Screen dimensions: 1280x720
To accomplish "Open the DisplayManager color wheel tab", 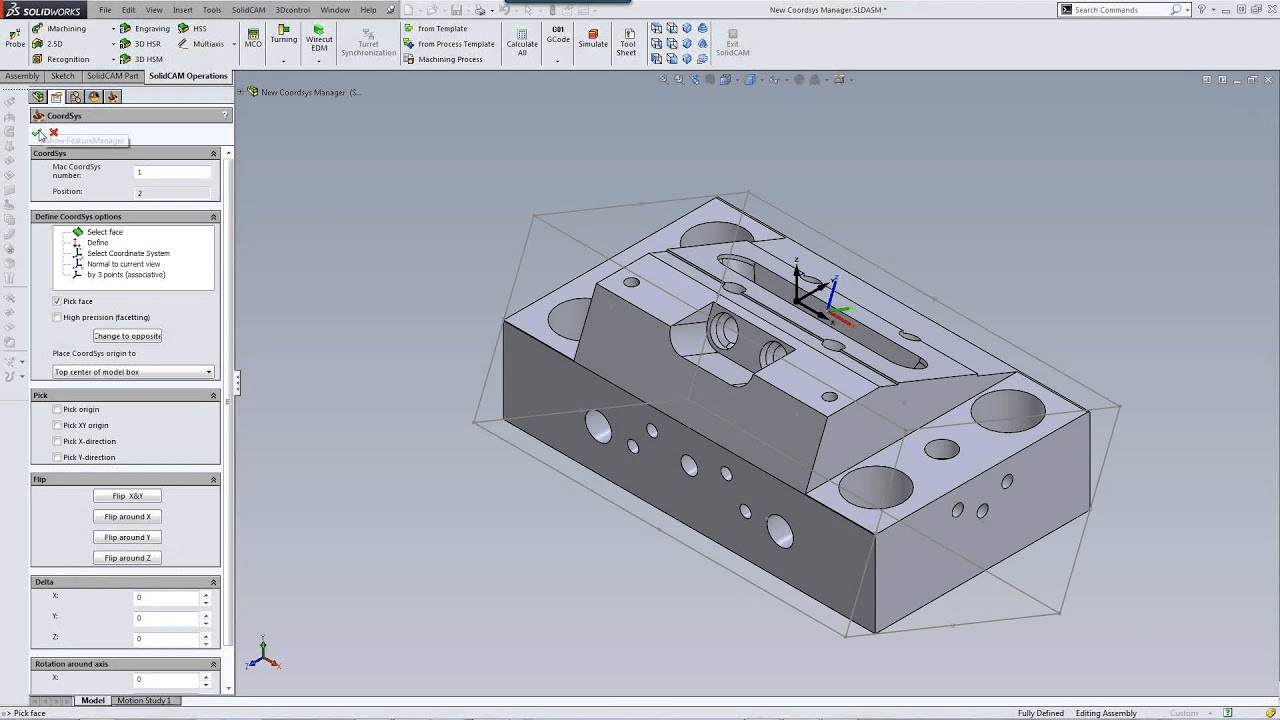I will click(94, 97).
